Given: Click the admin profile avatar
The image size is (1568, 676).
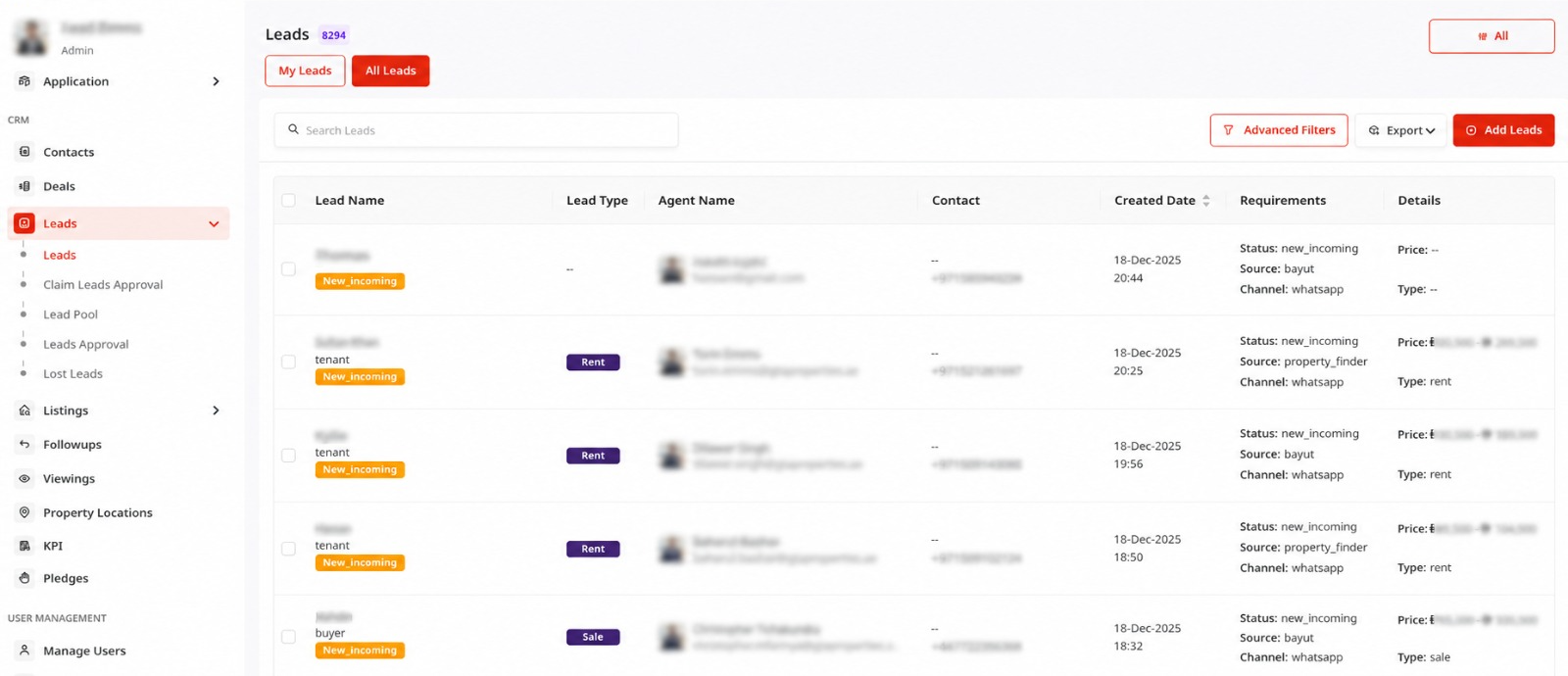Looking at the screenshot, I should (x=32, y=37).
